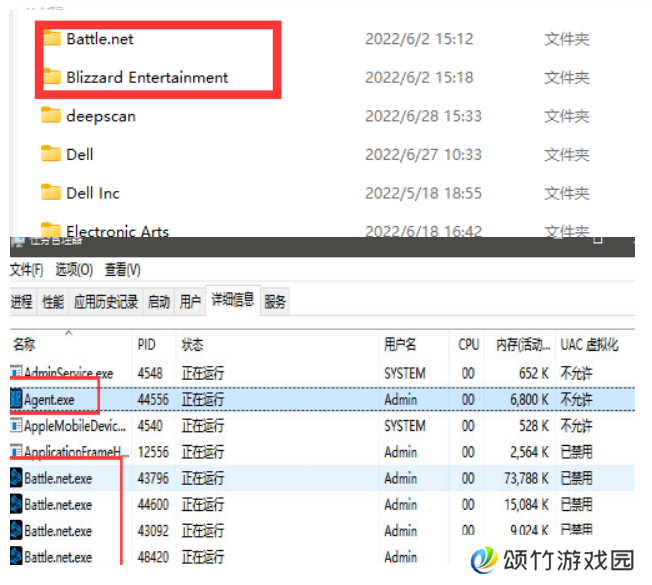The width and height of the screenshot is (652, 585).
Task: Click SYSTEM user for AdminService.exe
Action: tap(405, 373)
